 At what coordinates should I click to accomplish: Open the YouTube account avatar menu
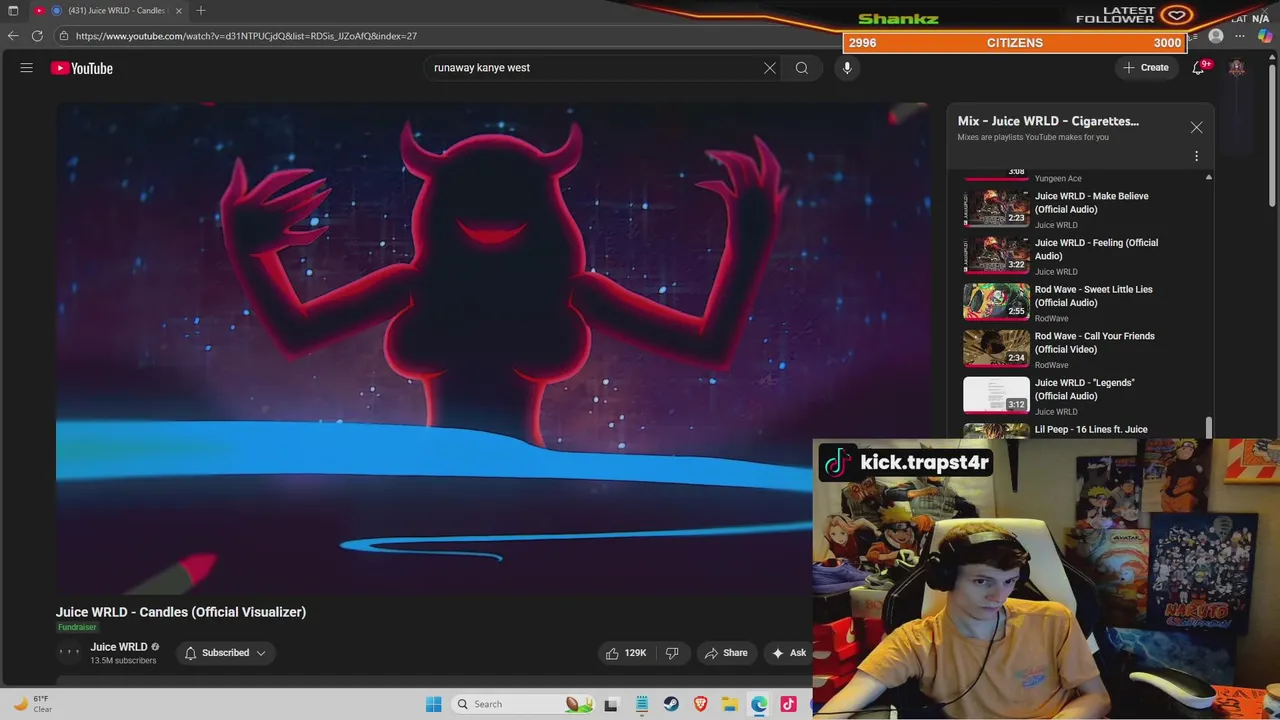click(1237, 68)
